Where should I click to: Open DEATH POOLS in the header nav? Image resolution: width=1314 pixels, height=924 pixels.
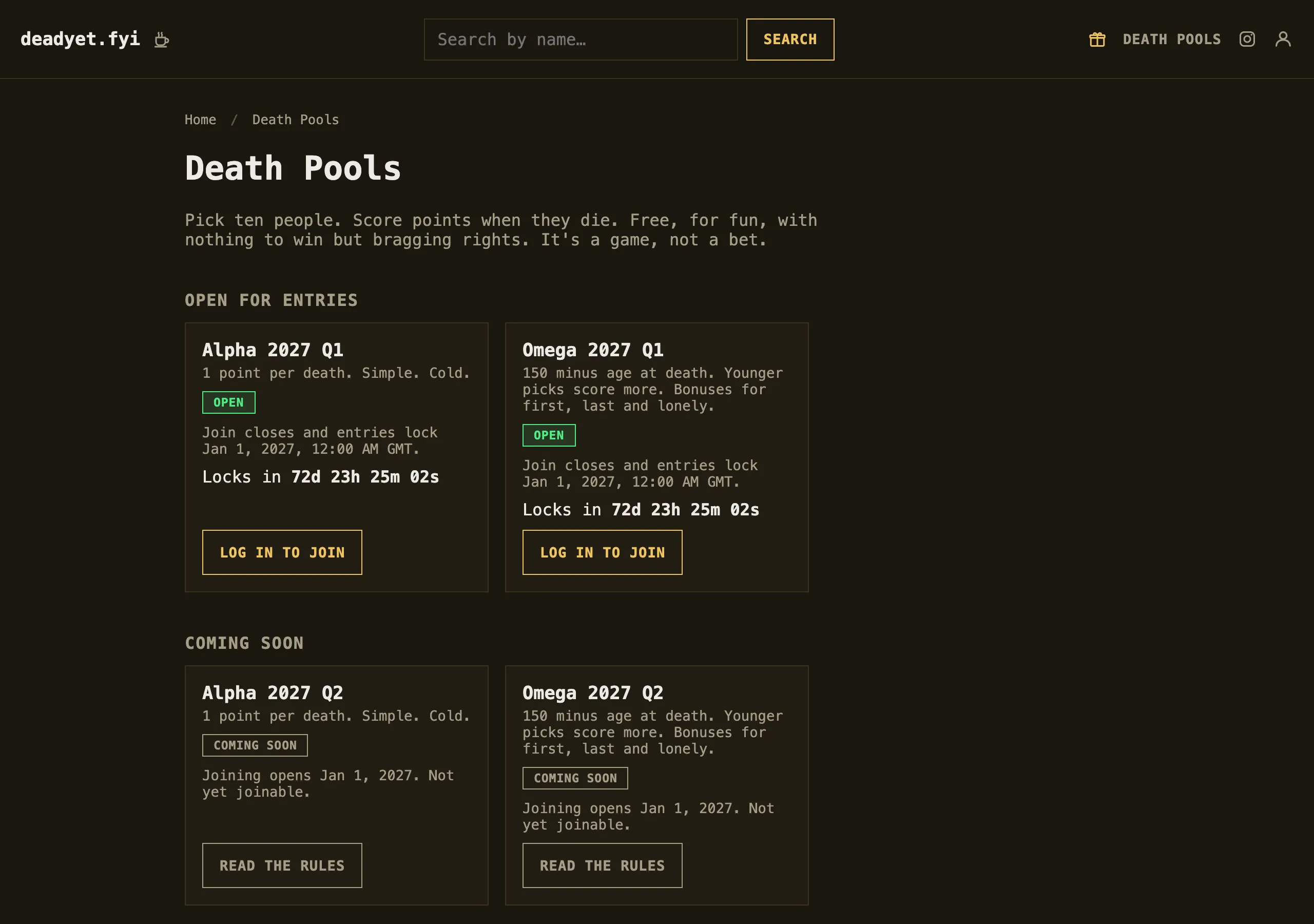click(x=1171, y=40)
